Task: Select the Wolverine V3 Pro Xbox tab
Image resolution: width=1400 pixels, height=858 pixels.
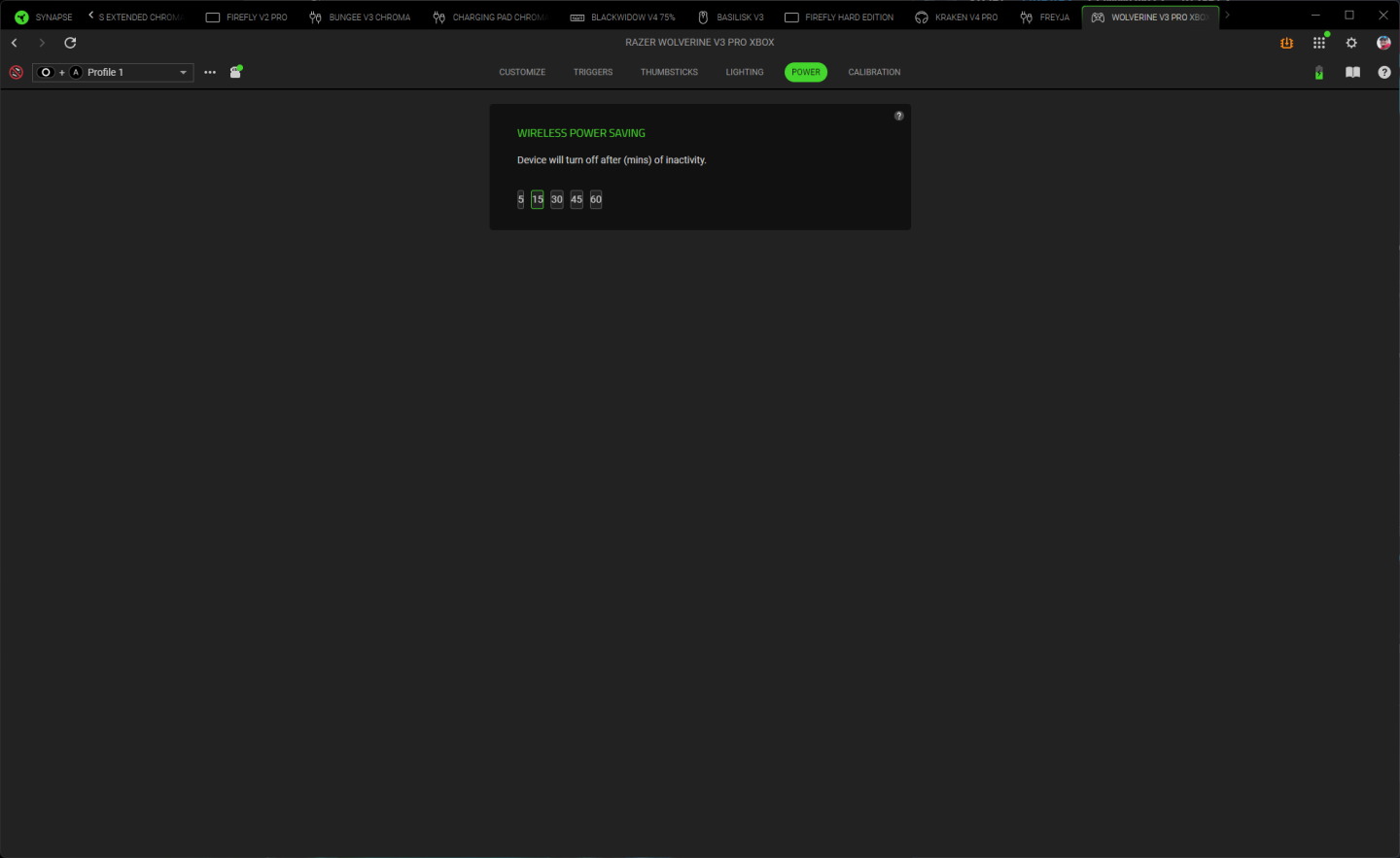Action: (1151, 17)
